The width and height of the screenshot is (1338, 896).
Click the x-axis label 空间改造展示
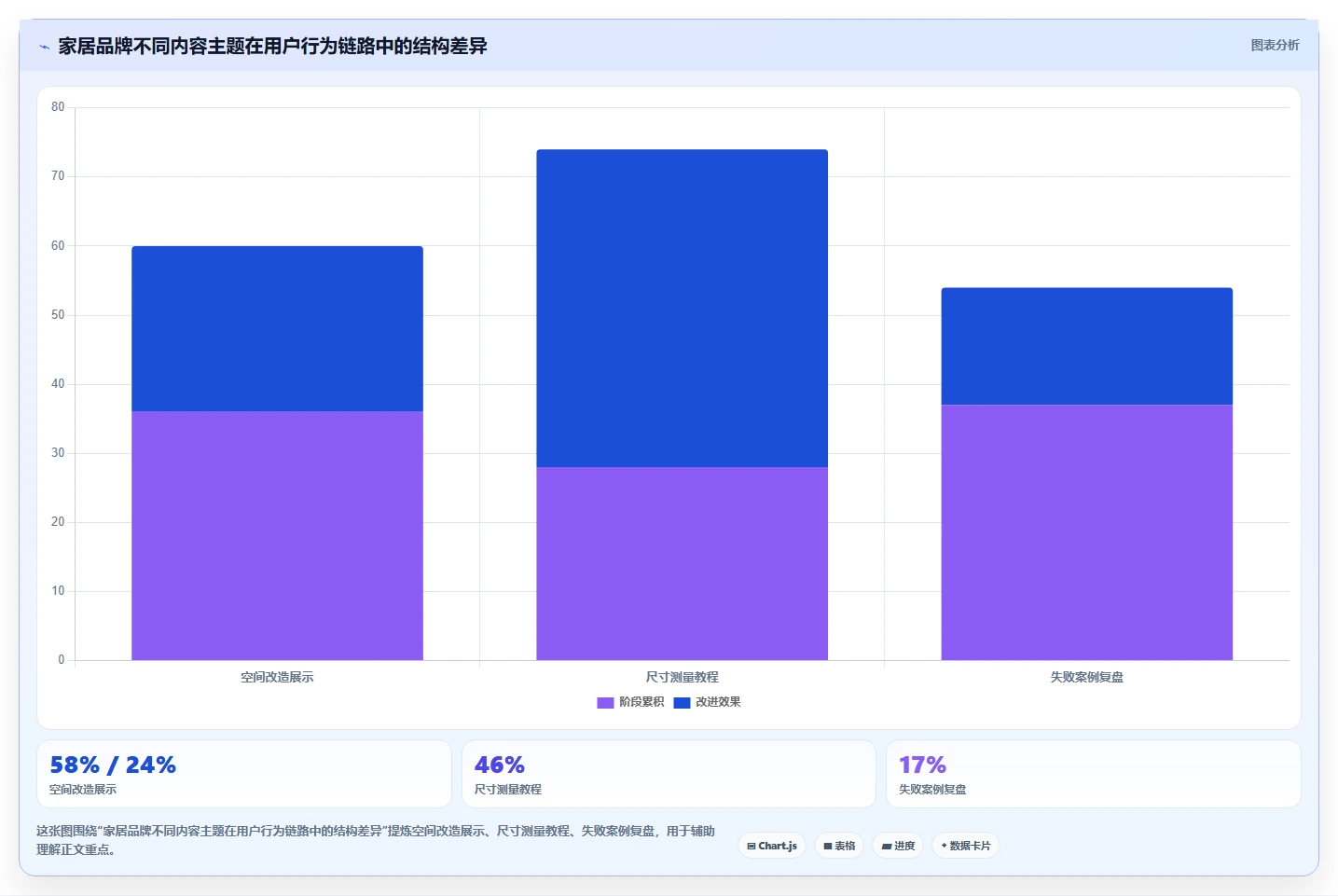click(x=277, y=677)
